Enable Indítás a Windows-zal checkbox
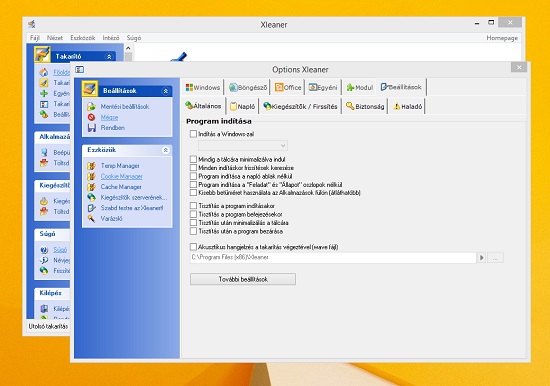 [193, 134]
